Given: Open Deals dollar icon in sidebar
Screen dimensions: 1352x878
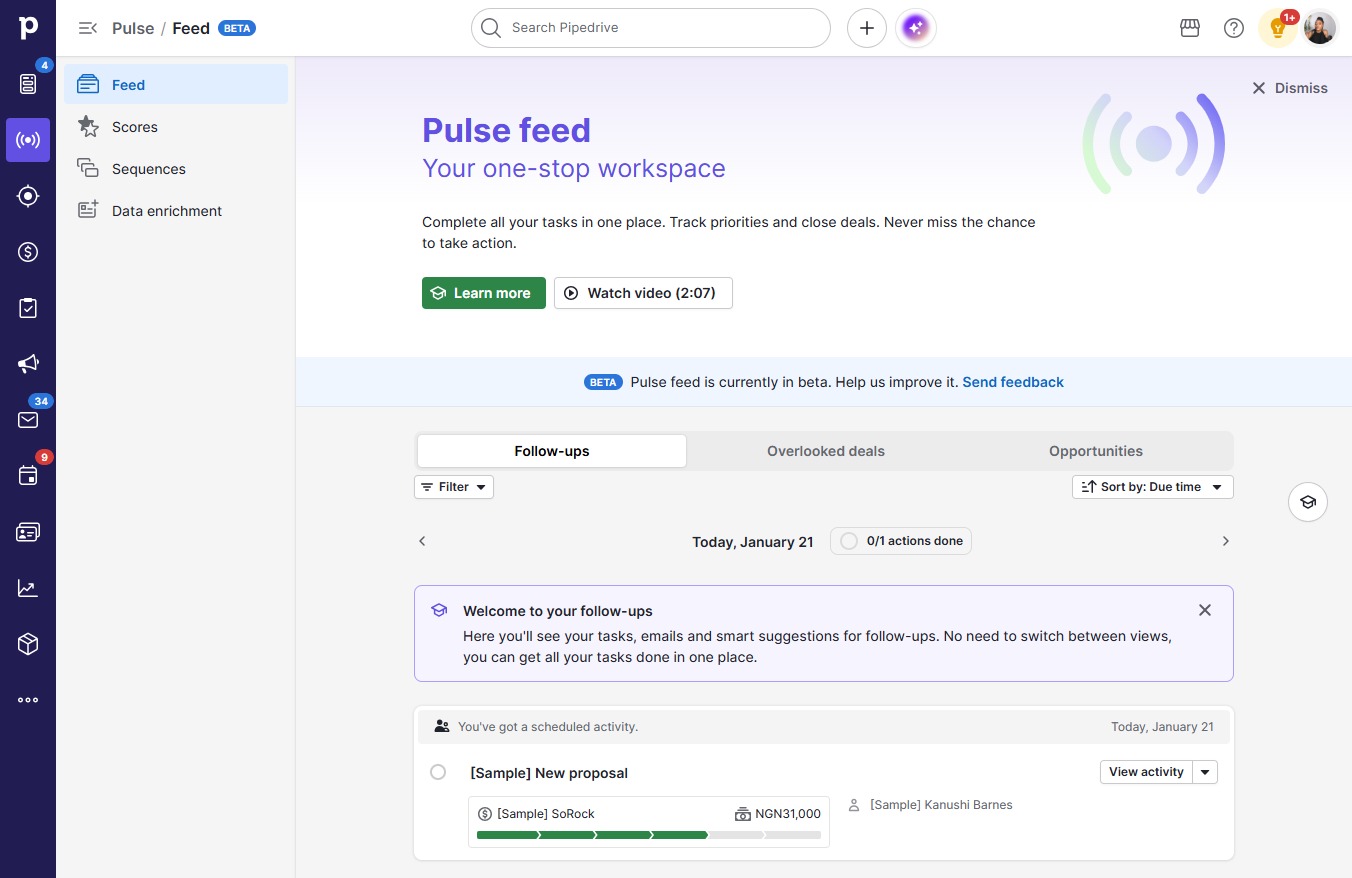Looking at the screenshot, I should click(x=28, y=252).
